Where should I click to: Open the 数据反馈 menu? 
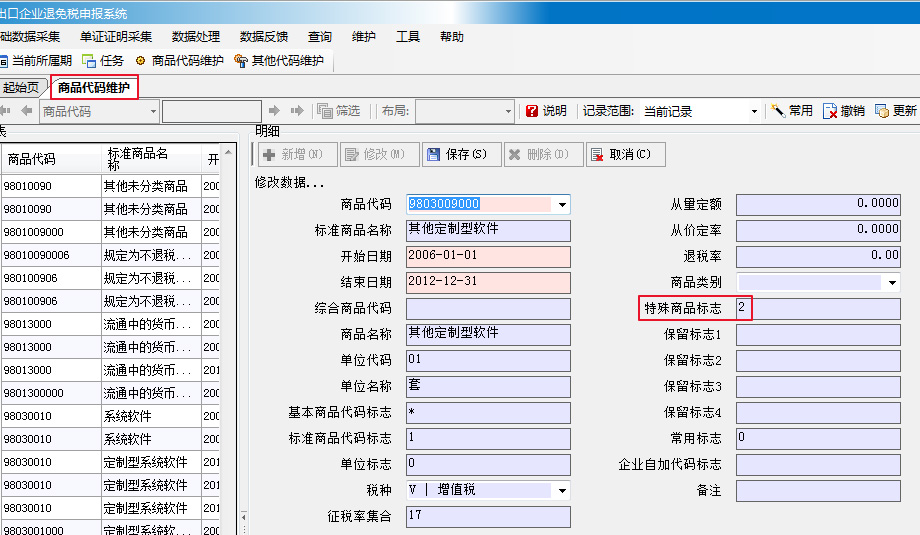[263, 36]
